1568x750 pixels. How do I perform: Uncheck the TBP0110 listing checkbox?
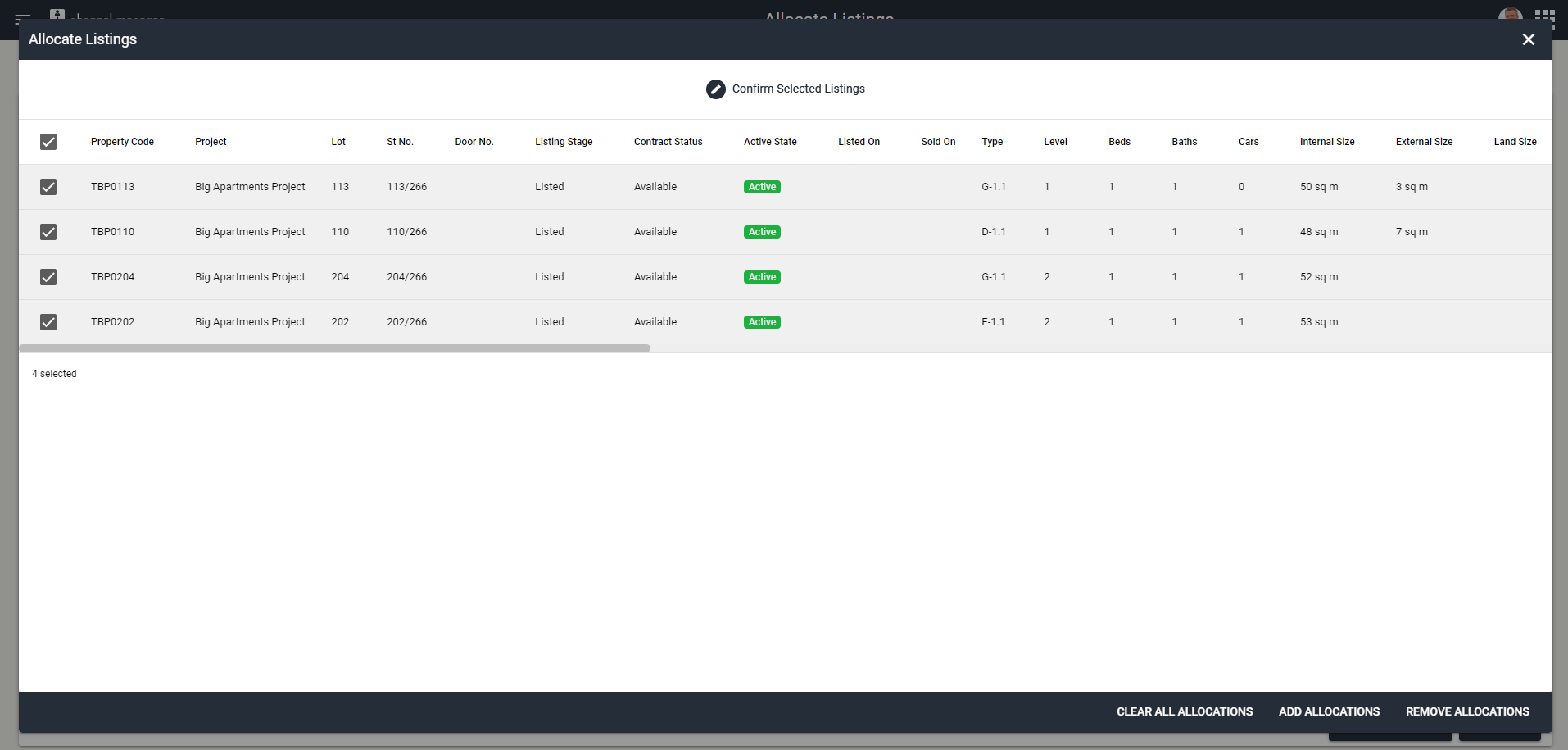[48, 231]
